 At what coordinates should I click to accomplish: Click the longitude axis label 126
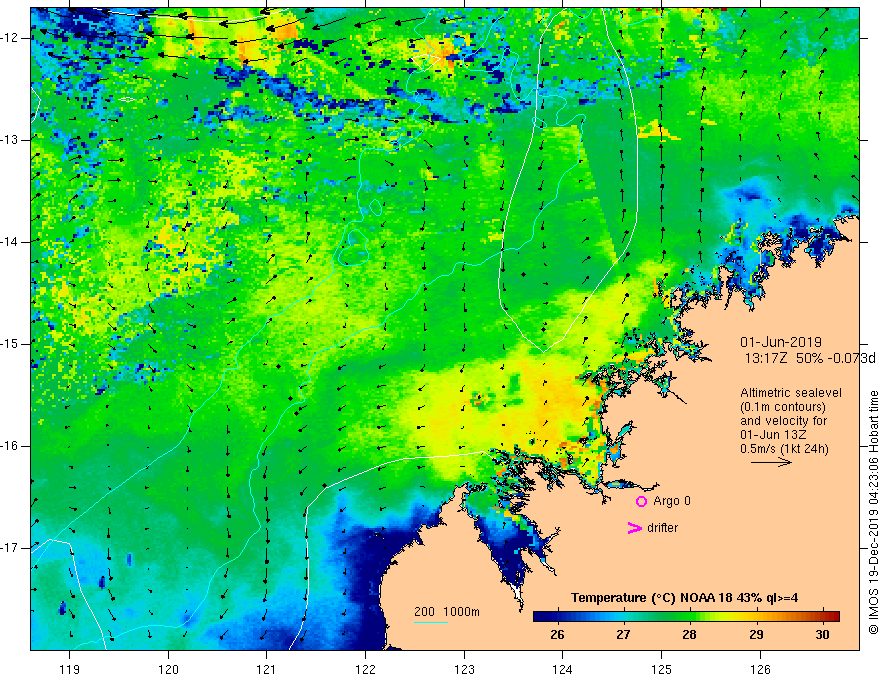tap(760, 669)
